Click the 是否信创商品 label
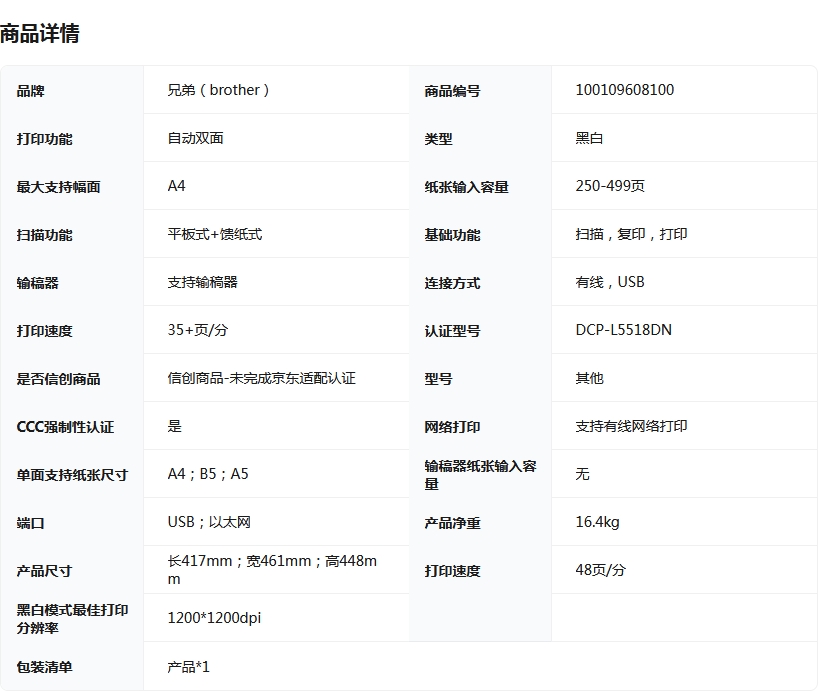The height and width of the screenshot is (692, 819). [x=58, y=379]
